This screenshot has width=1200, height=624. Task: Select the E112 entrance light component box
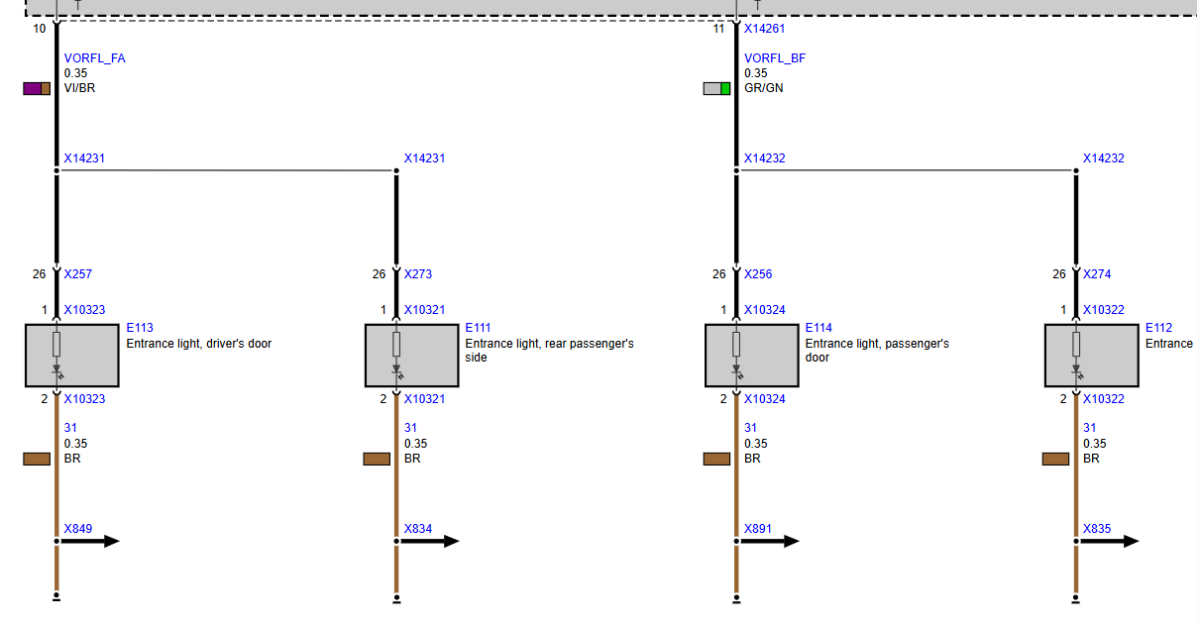click(x=1091, y=355)
